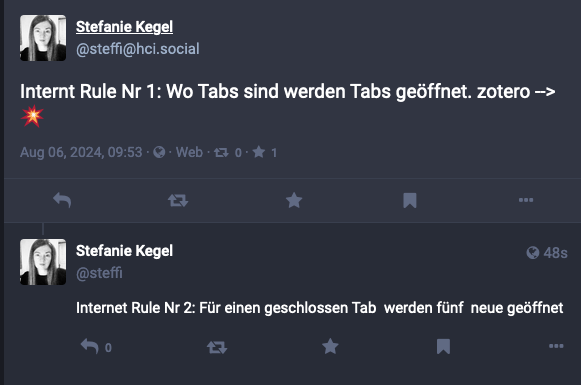
Task: Reply to the main post about zotero
Action: tap(62, 200)
